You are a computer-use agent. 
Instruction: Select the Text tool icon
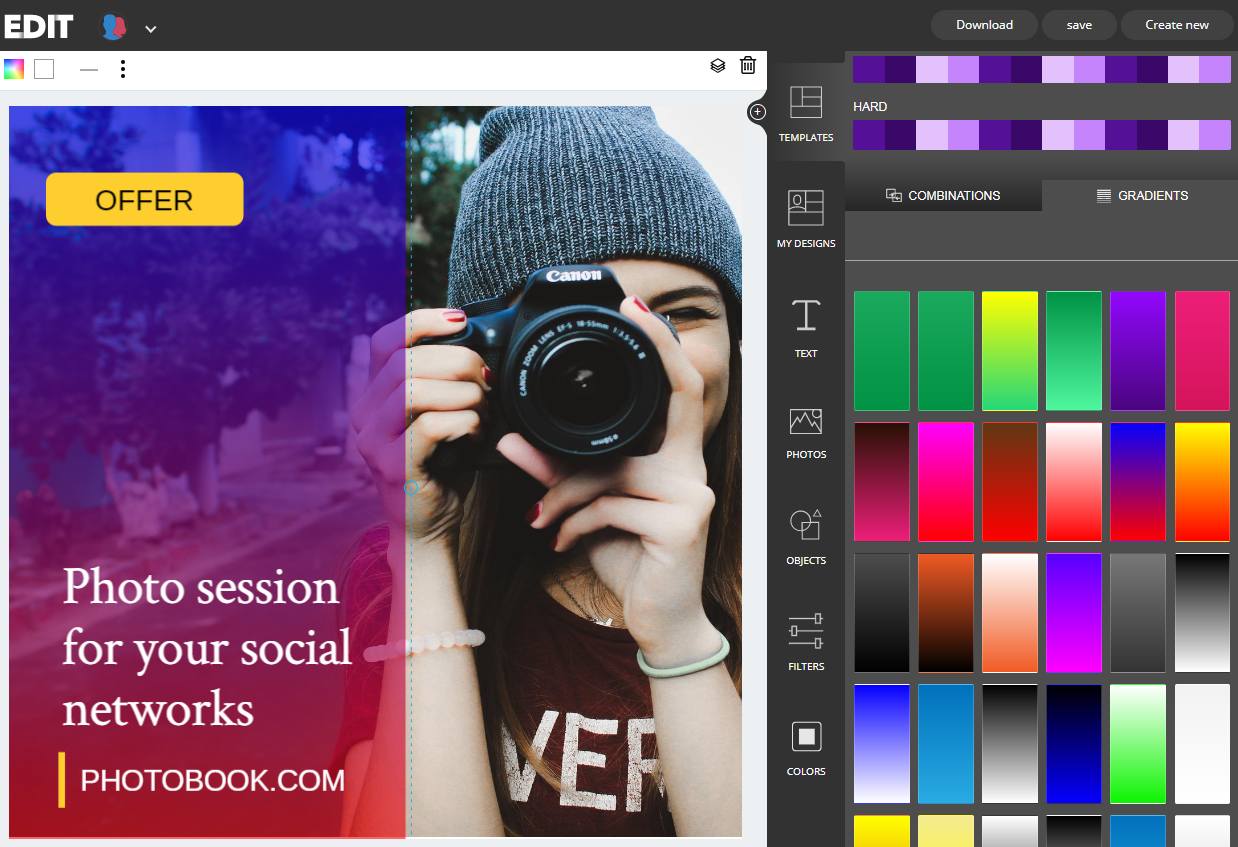coord(806,315)
